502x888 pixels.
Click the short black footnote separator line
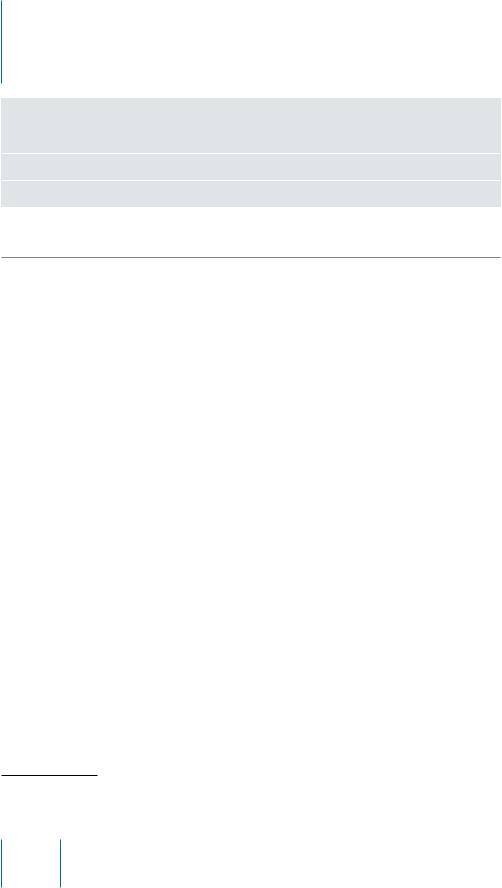pyautogui.click(x=49, y=775)
